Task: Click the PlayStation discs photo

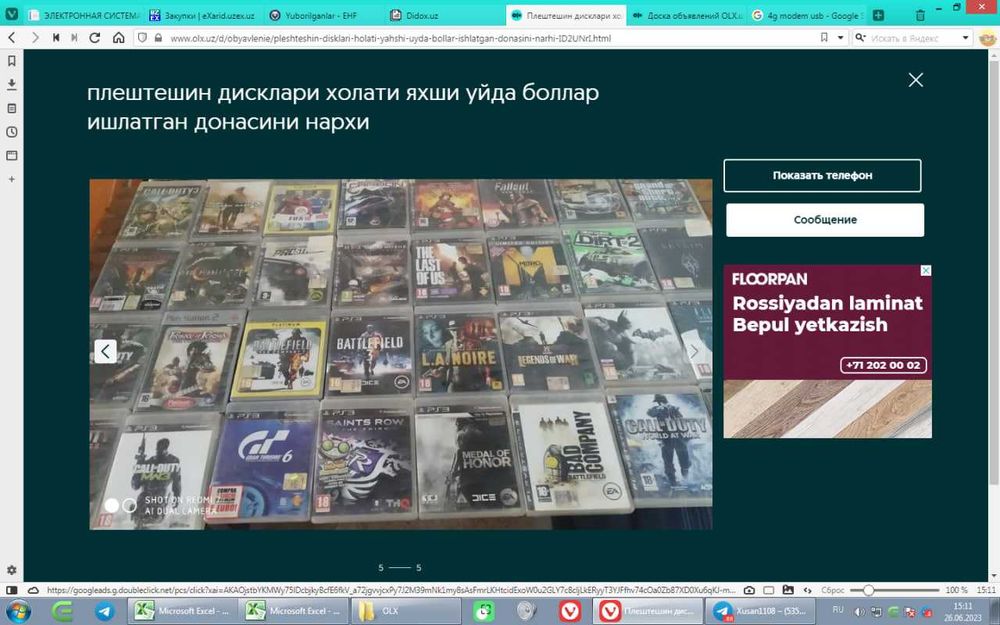Action: tap(401, 354)
